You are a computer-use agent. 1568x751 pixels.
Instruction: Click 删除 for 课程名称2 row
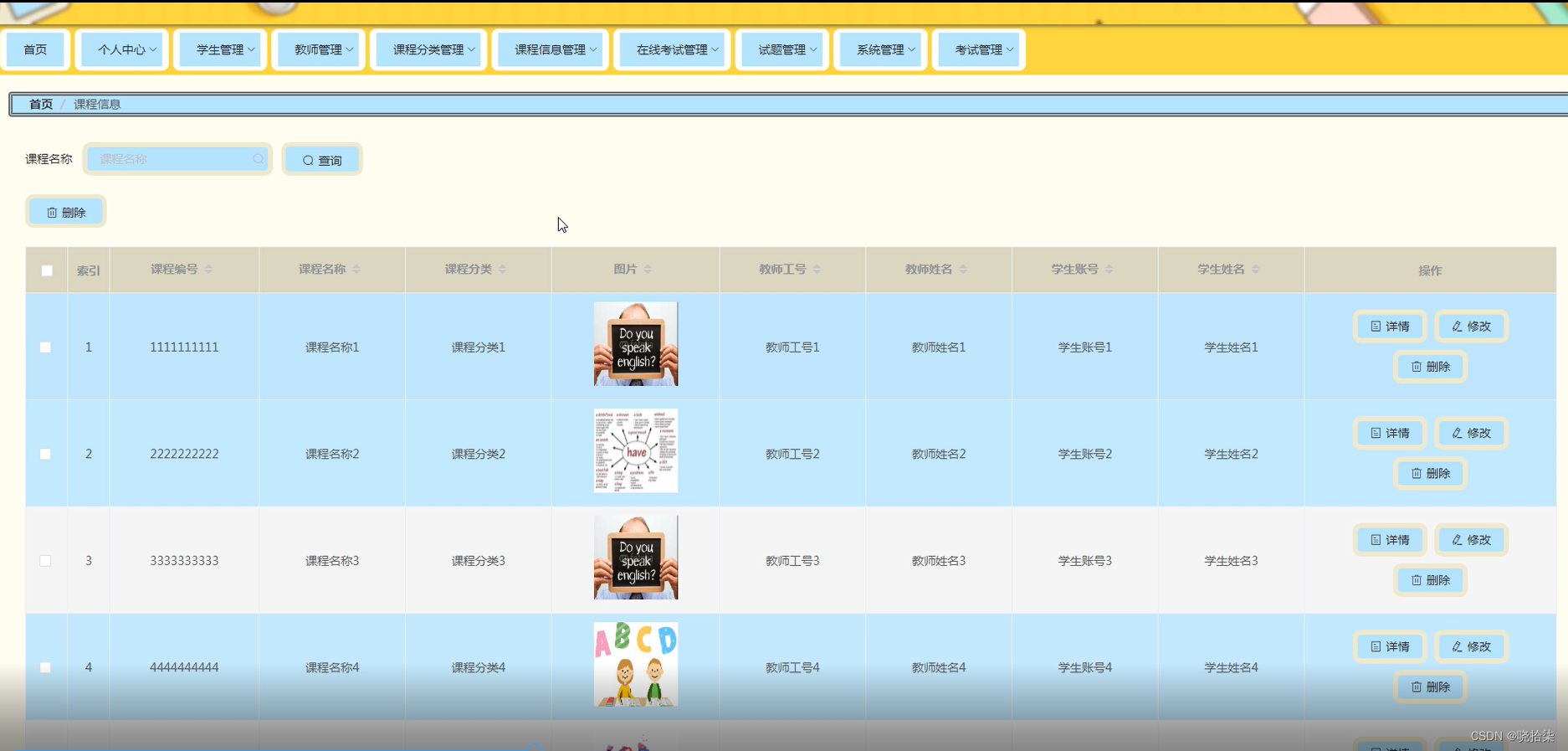(x=1430, y=473)
